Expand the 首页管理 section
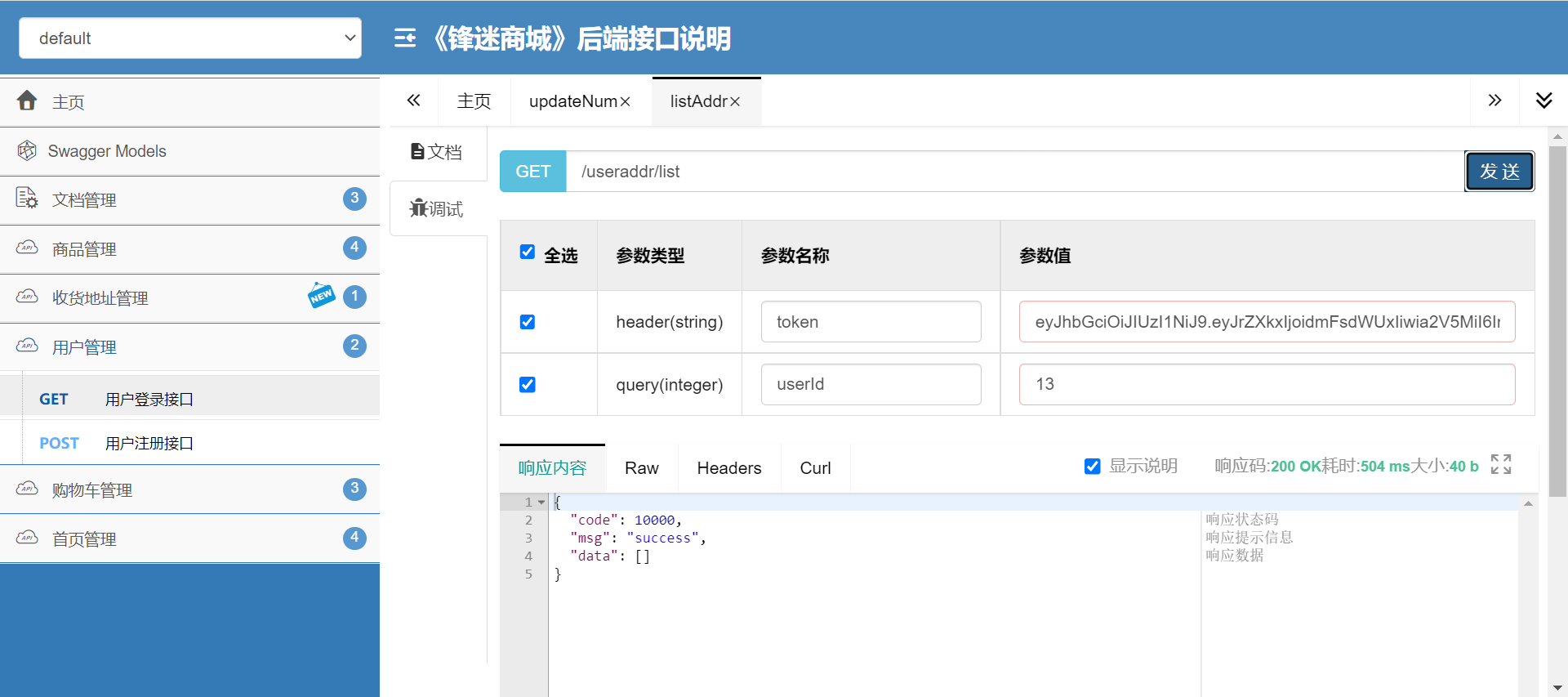The image size is (1568, 697). tap(189, 538)
